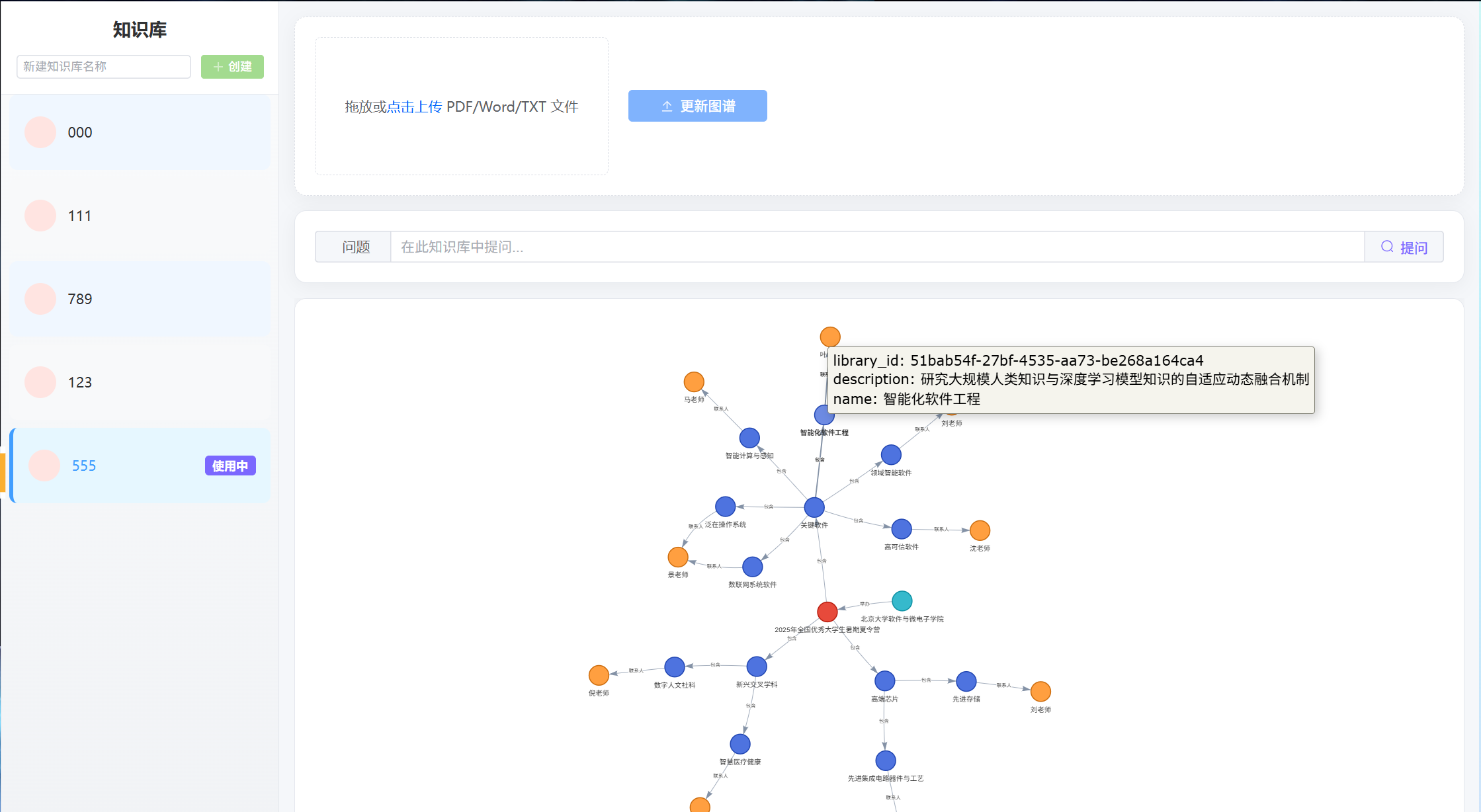This screenshot has height=812, width=1481.
Task: Click the 先进存储 node
Action: tap(966, 681)
